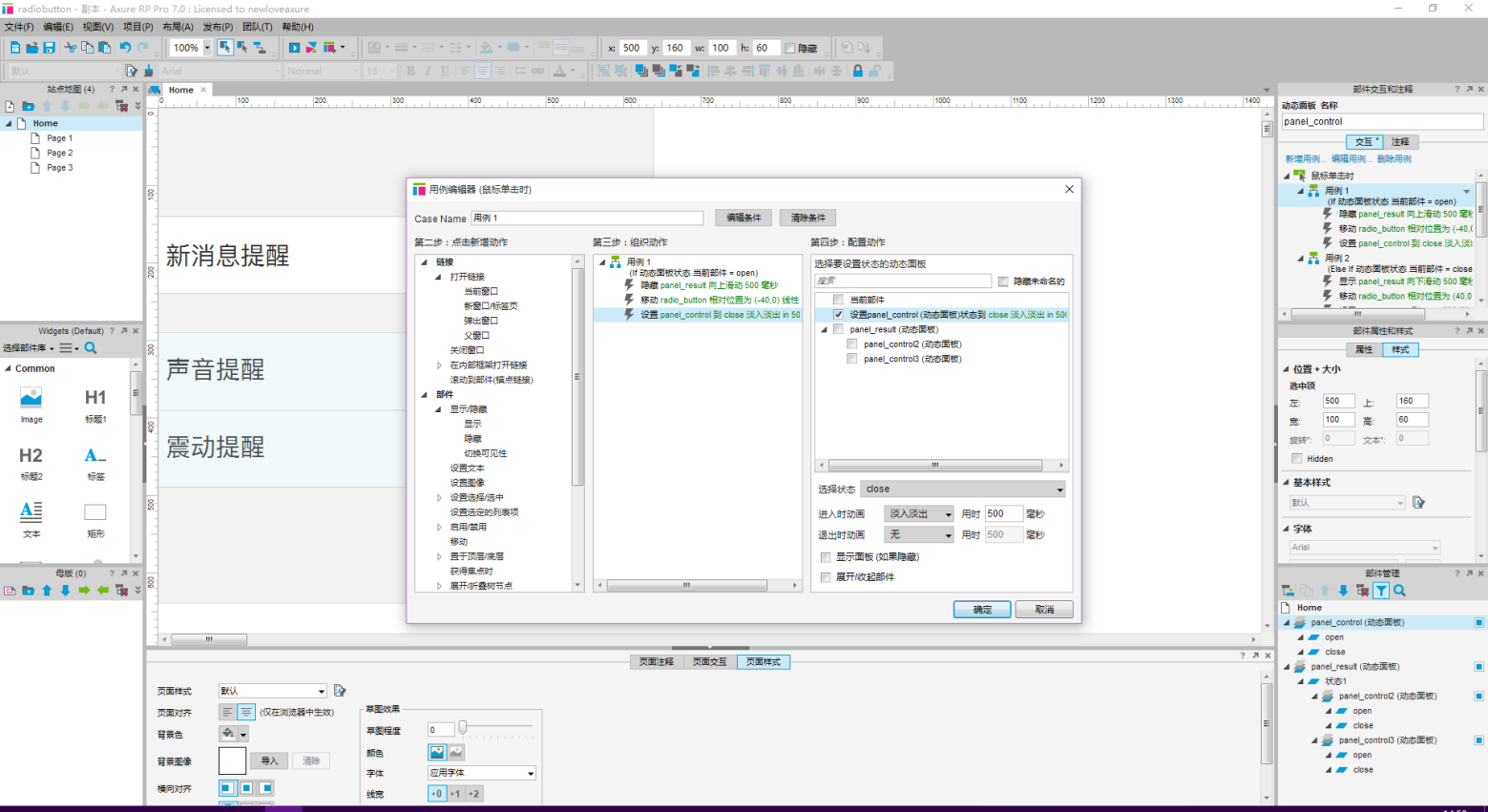The width and height of the screenshot is (1488, 812).
Task: Open the 进入时动画 淡入淡出 dropdown
Action: tap(918, 513)
